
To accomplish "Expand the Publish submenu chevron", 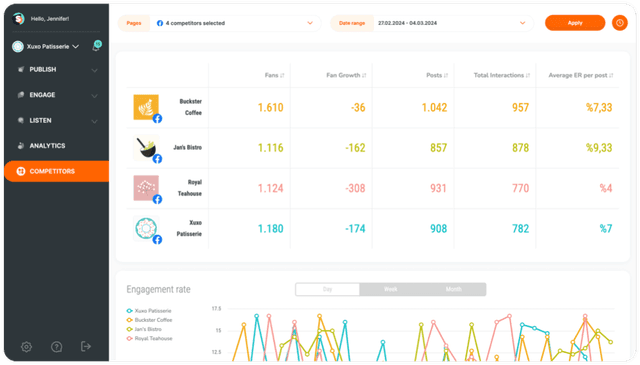I will click(94, 70).
